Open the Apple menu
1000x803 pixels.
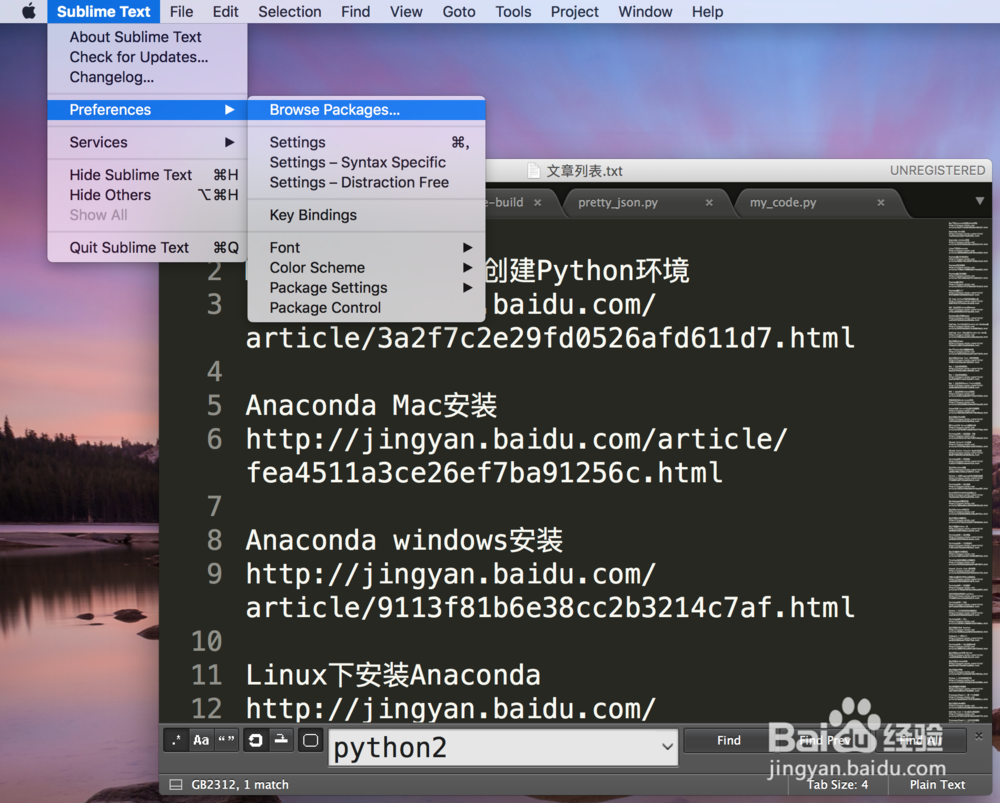(29, 11)
